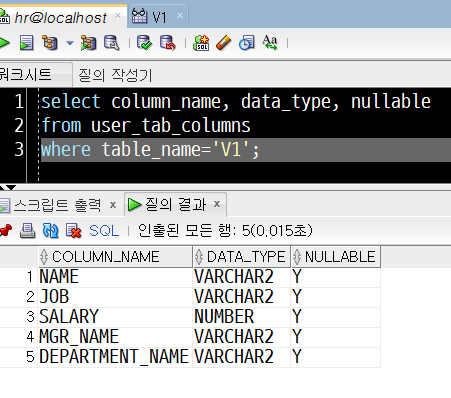Refresh the query result

coord(50,231)
